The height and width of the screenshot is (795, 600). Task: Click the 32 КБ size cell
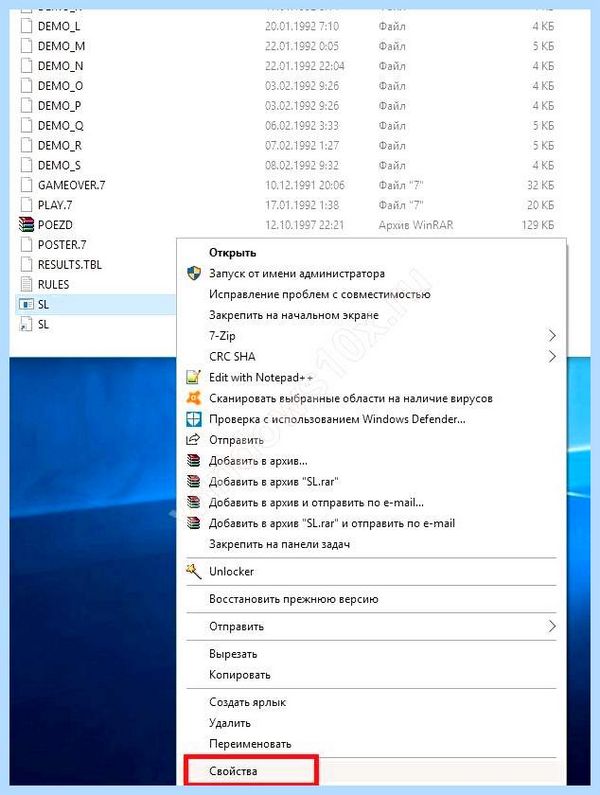[541, 185]
